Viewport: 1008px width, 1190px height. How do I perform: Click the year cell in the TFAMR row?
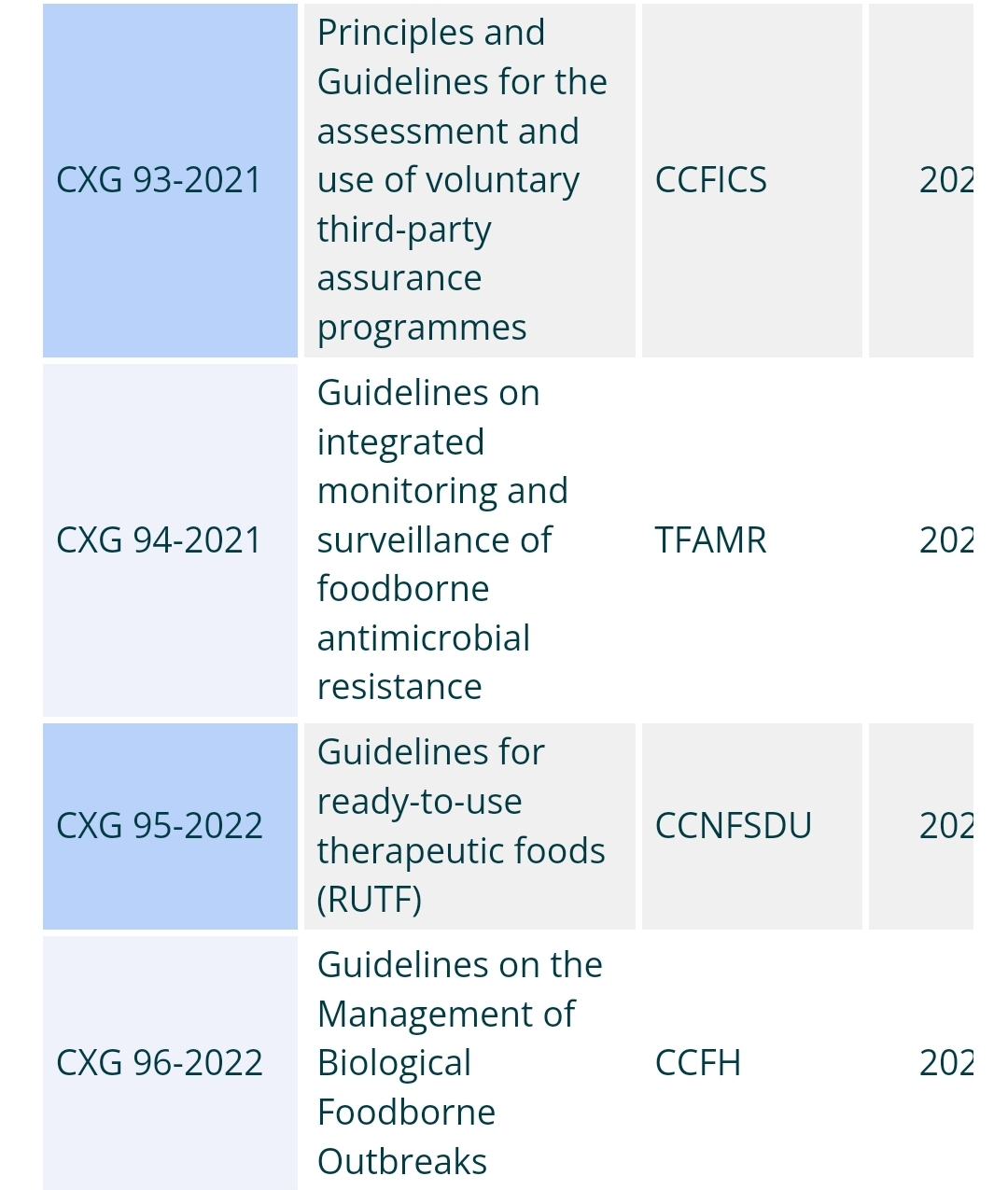tap(945, 540)
